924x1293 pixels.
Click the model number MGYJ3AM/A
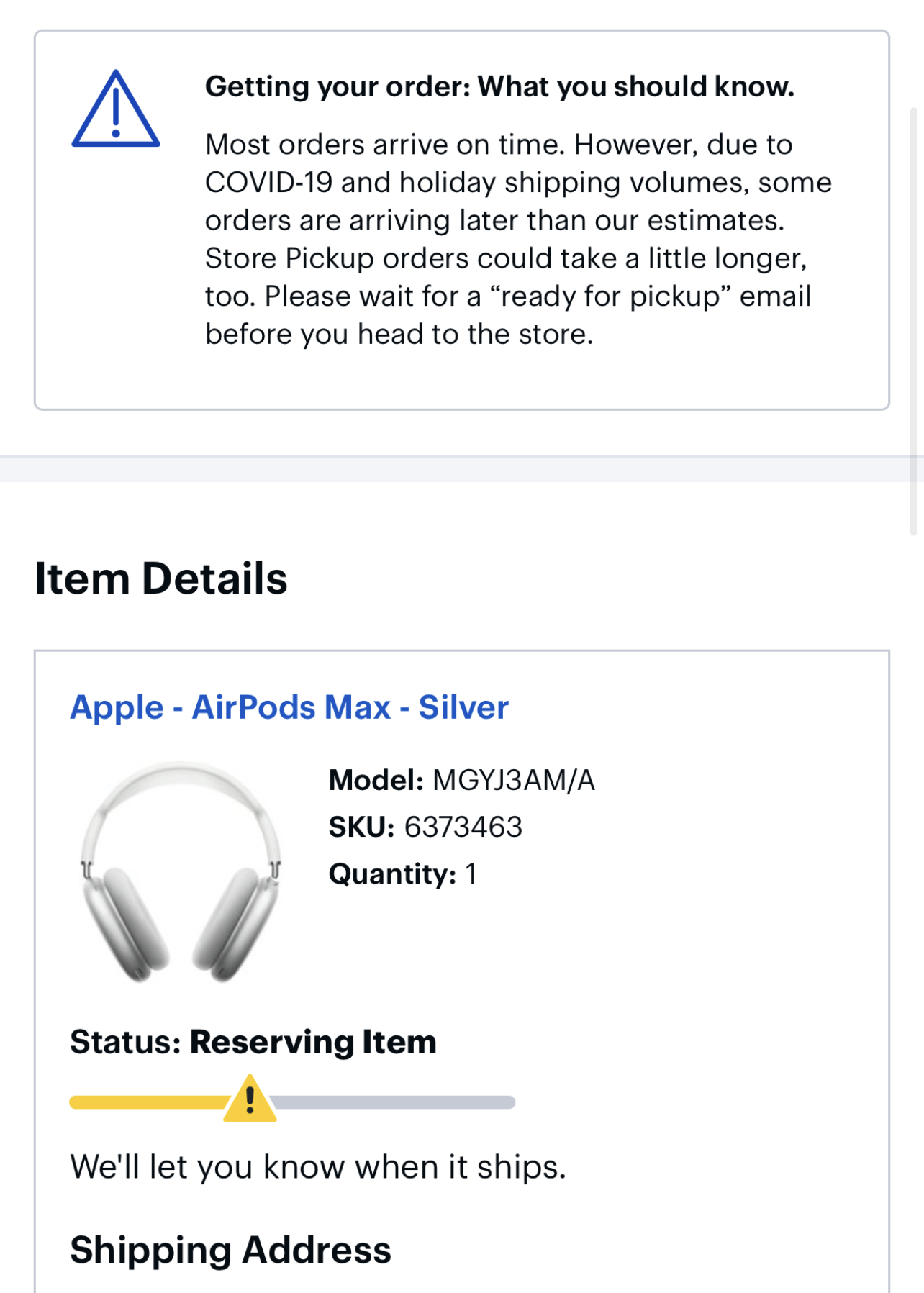[513, 780]
